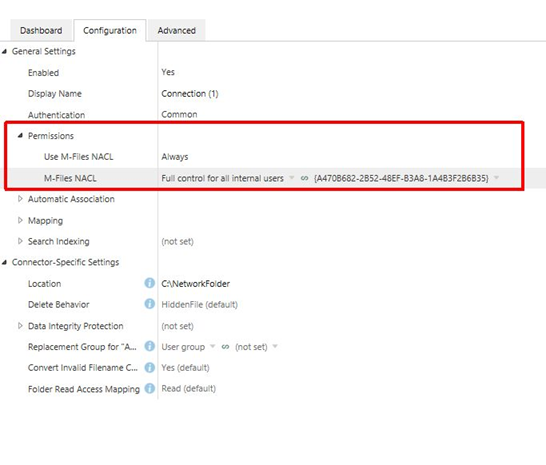Select the Enabled setting row label
The image size is (546, 465).
44,73
